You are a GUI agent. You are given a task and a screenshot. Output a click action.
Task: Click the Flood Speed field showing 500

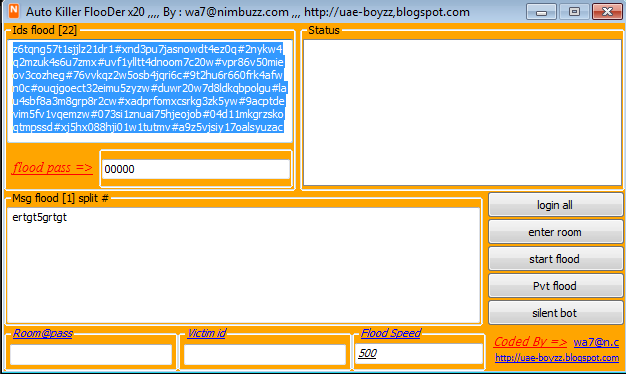(x=419, y=354)
